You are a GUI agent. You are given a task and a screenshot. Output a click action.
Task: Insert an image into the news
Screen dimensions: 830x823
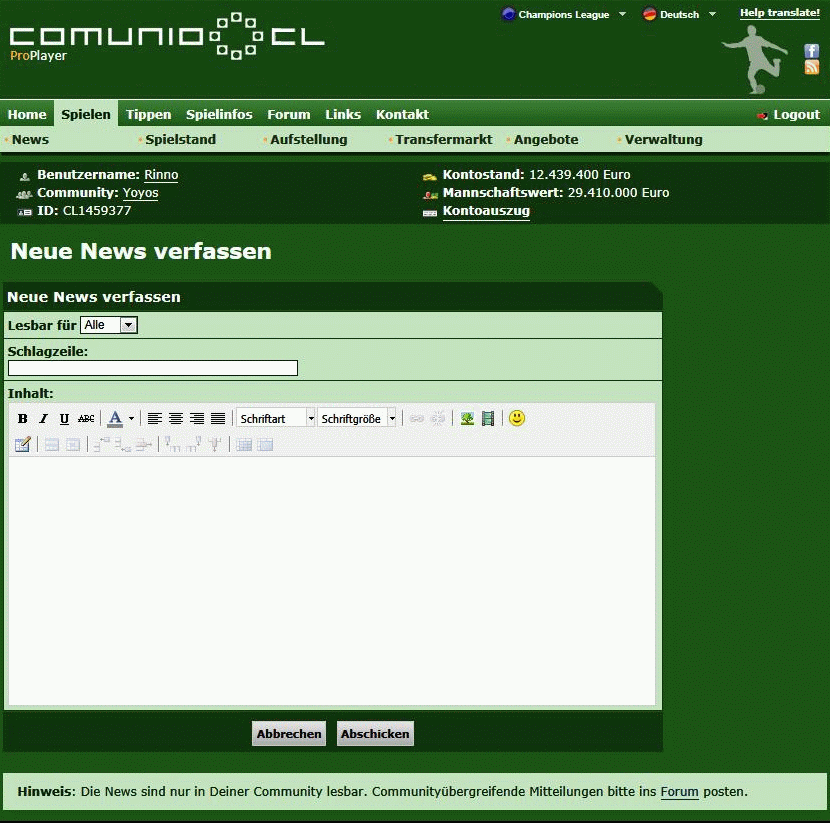(x=467, y=419)
